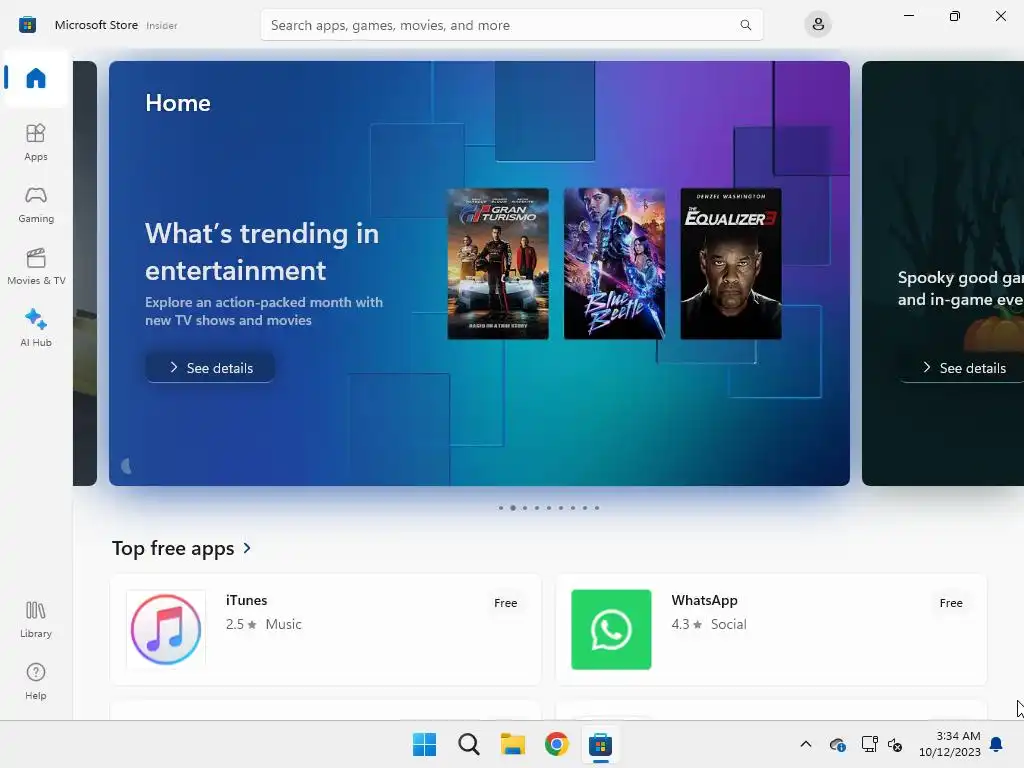This screenshot has height=768, width=1024.
Task: Launch Google Chrome from taskbar
Action: coord(556,744)
